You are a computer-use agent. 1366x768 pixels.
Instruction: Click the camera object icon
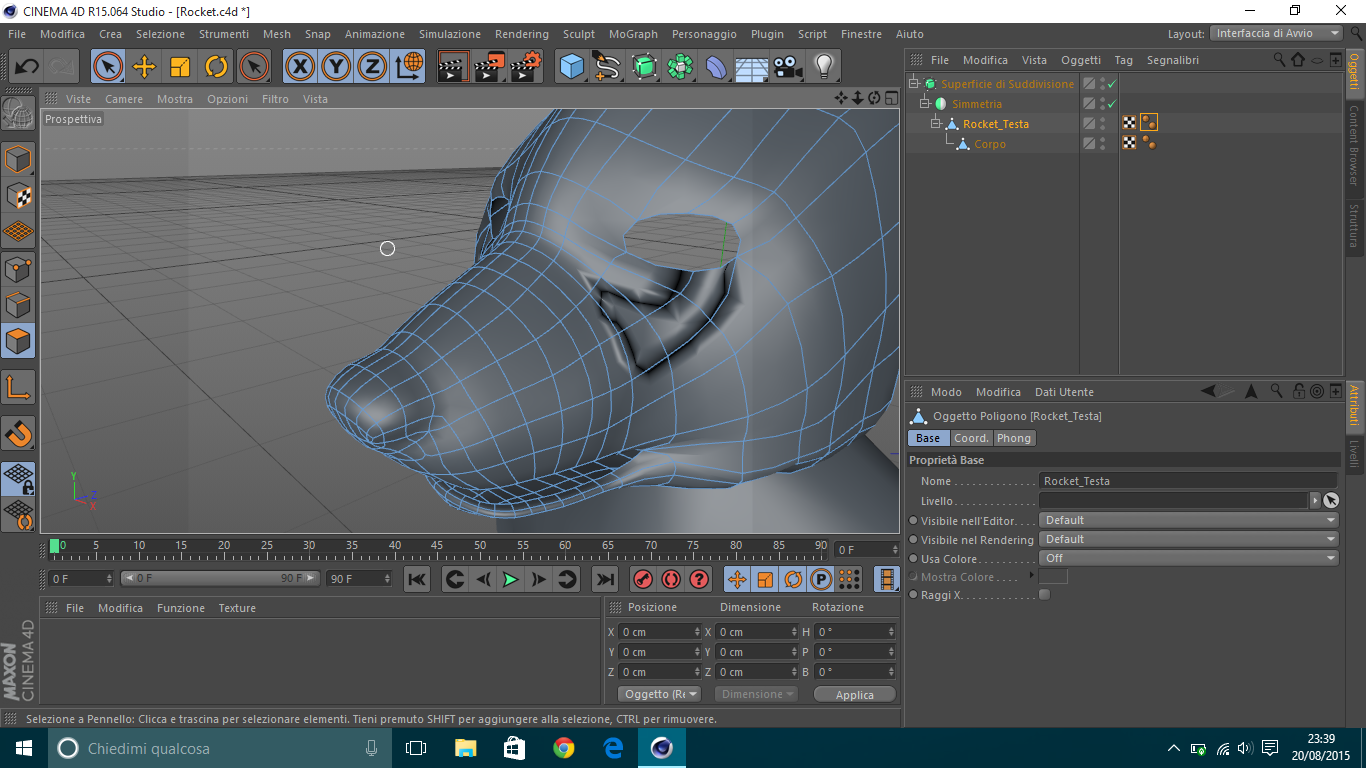tap(788, 67)
